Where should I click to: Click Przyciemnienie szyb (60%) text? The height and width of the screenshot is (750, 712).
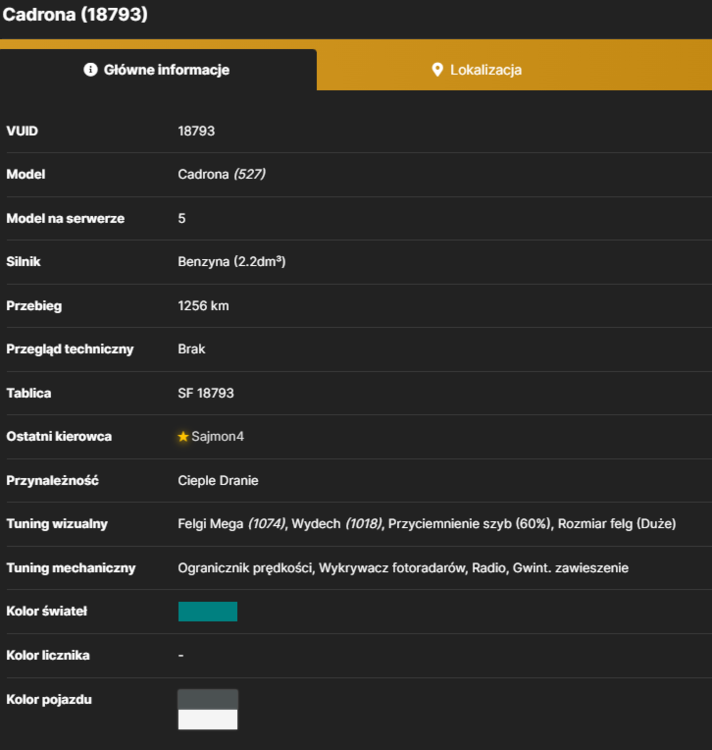470,524
